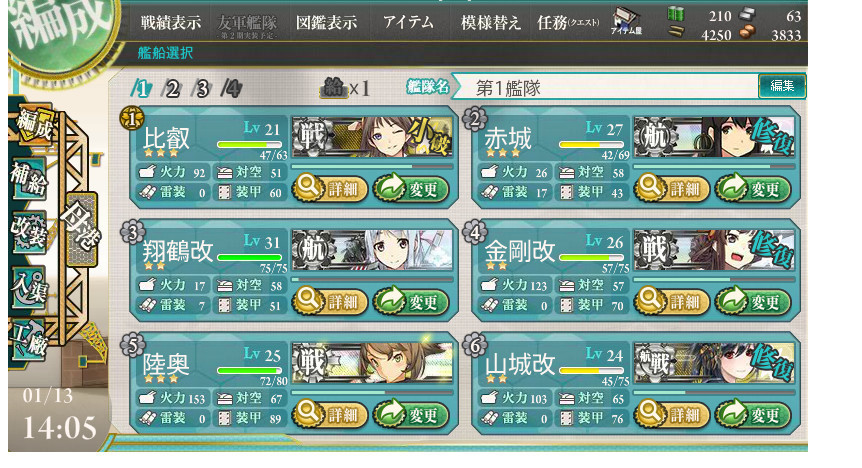Click the 第1艦隊 fleet name field
The height and width of the screenshot is (468, 862).
pyautogui.click(x=607, y=87)
